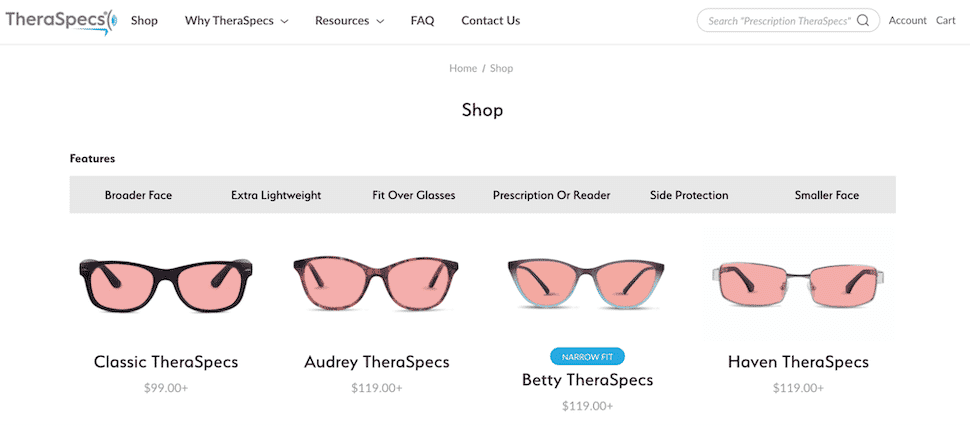Filter by Smaller Face feature
Screen dimensions: 970x427
tap(826, 195)
